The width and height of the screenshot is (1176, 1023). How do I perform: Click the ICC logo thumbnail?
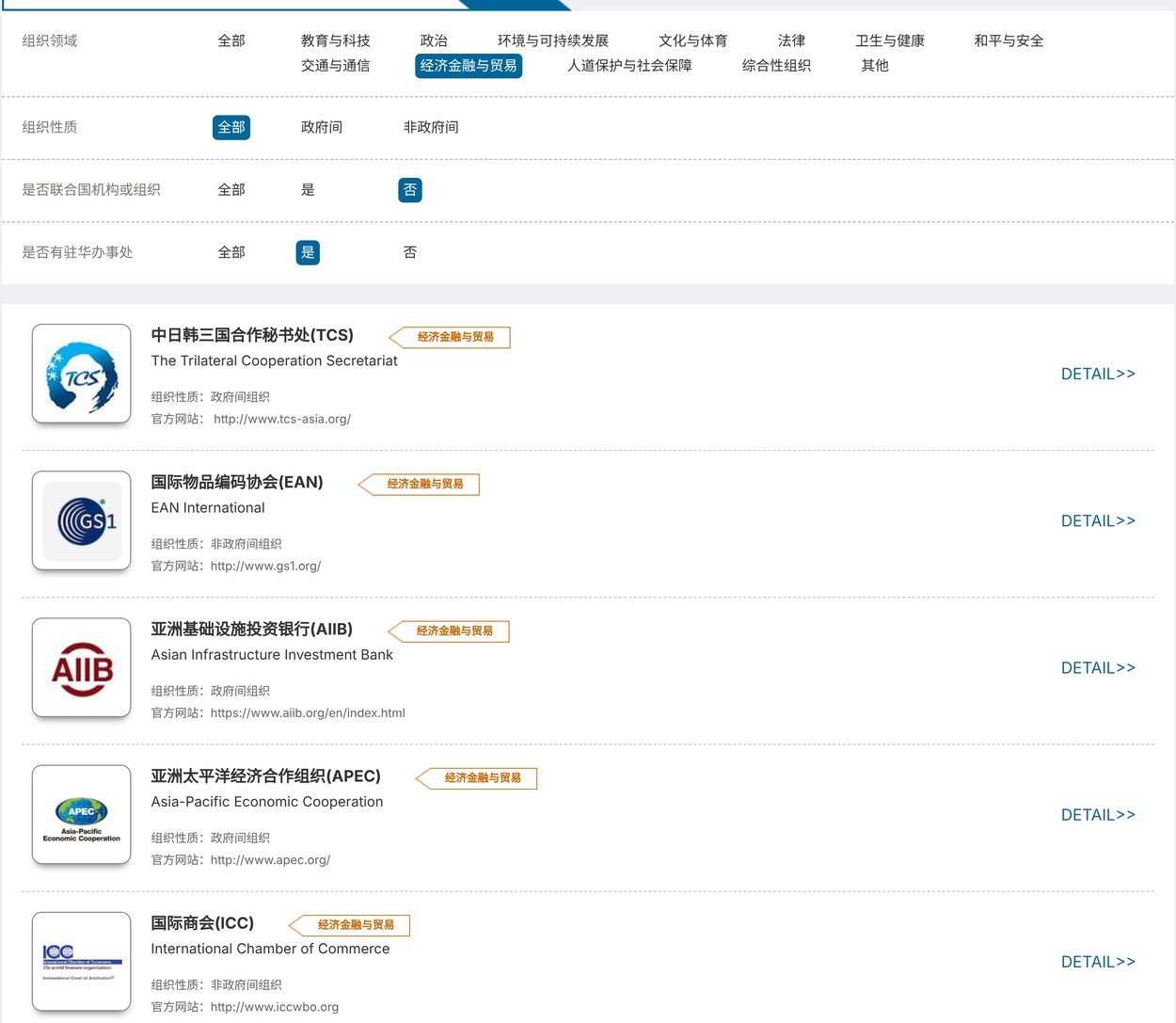[x=82, y=961]
